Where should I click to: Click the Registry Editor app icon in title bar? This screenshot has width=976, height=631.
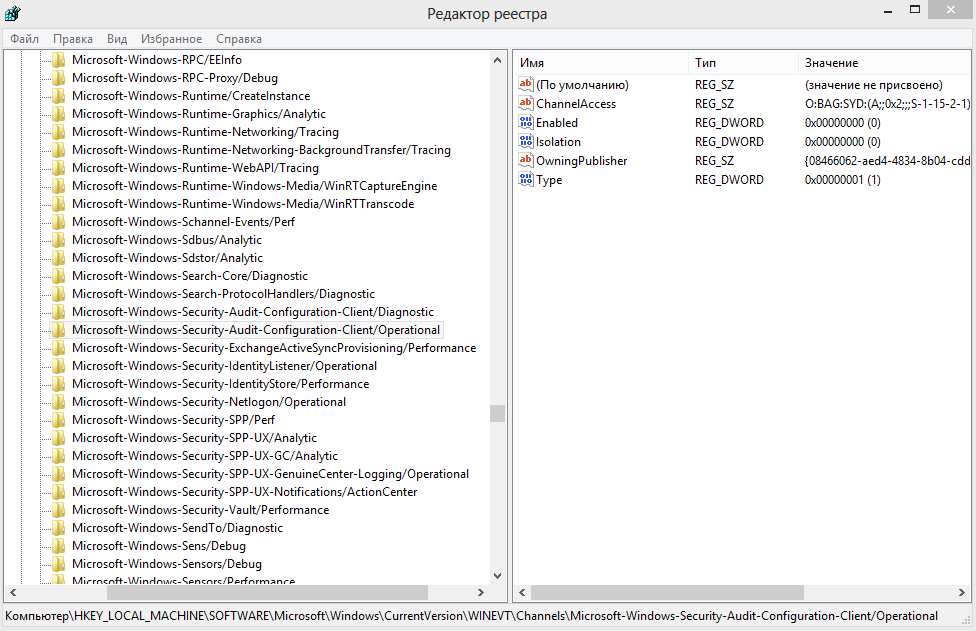(x=12, y=13)
